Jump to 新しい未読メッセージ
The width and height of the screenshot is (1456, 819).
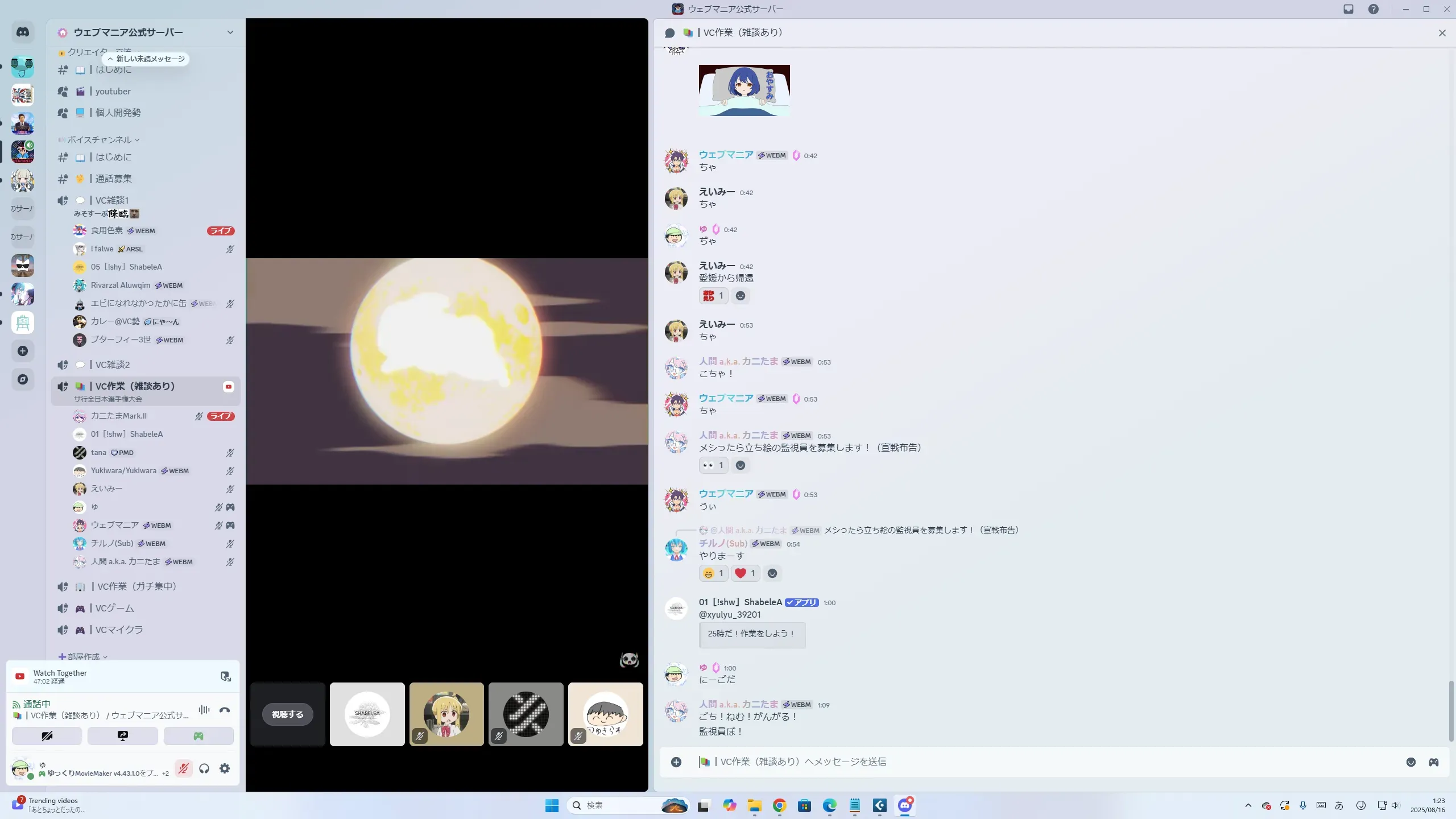pyautogui.click(x=146, y=59)
